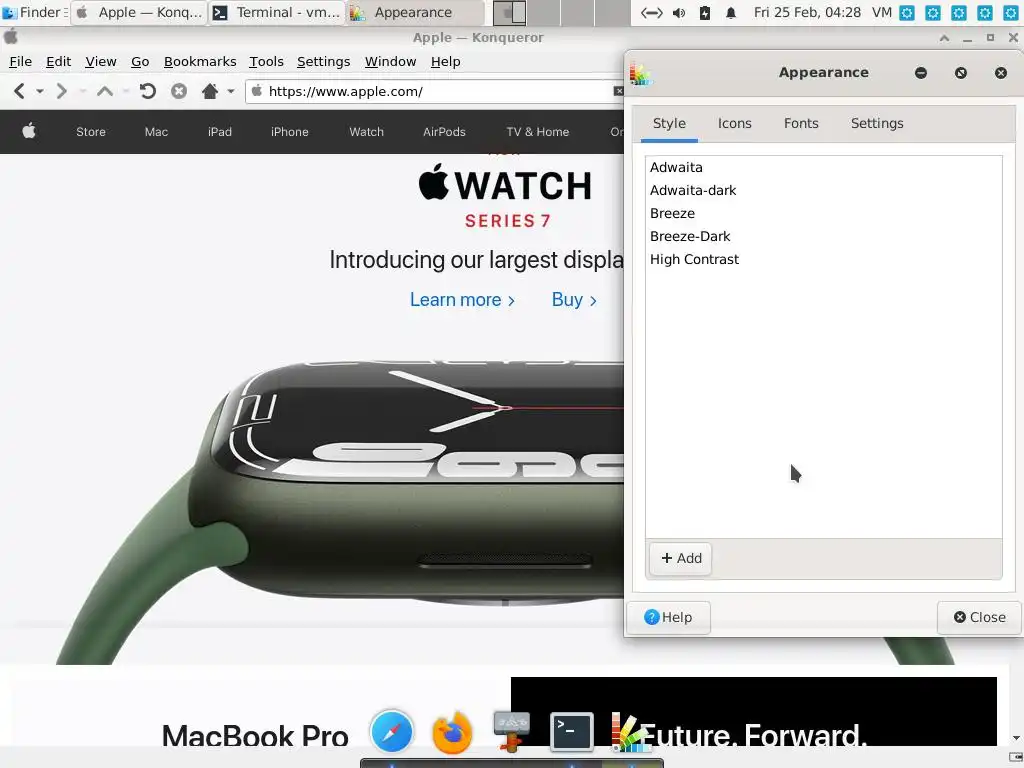Reload the Apple page
The width and height of the screenshot is (1024, 768).
coord(148,91)
